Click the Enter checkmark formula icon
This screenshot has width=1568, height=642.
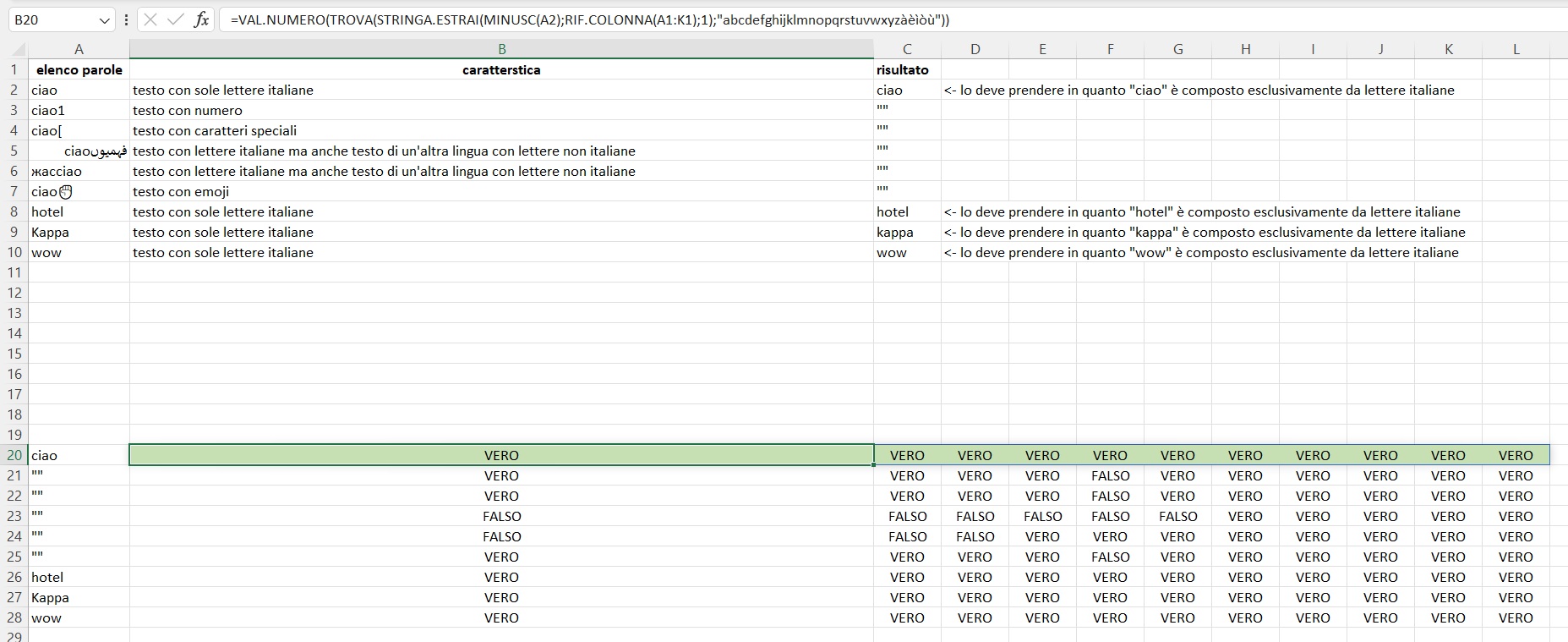(x=176, y=19)
